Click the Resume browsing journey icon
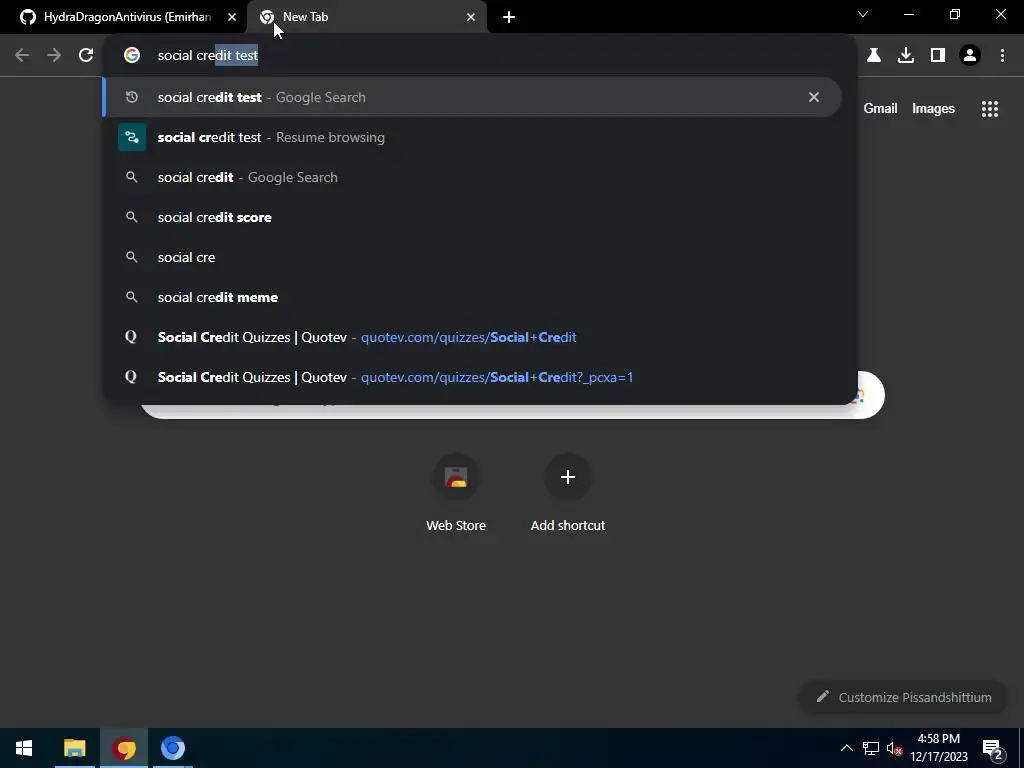Screen dimensions: 1024x768 [x=132, y=137]
